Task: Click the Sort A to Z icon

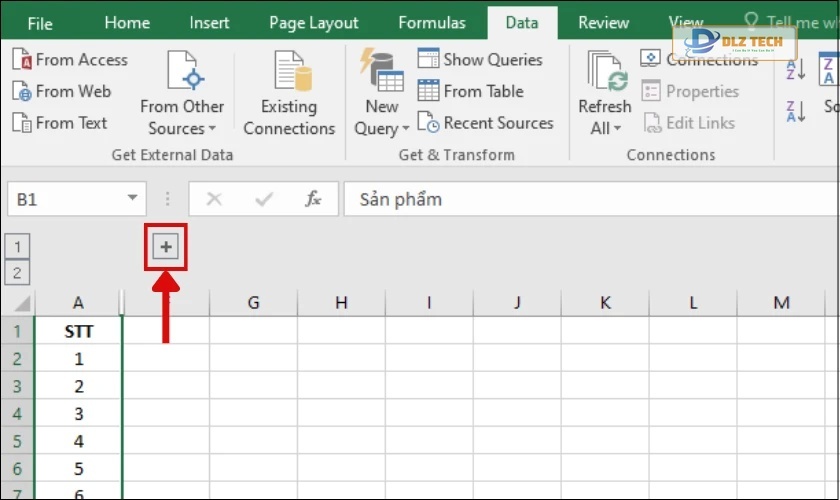Action: pos(796,69)
